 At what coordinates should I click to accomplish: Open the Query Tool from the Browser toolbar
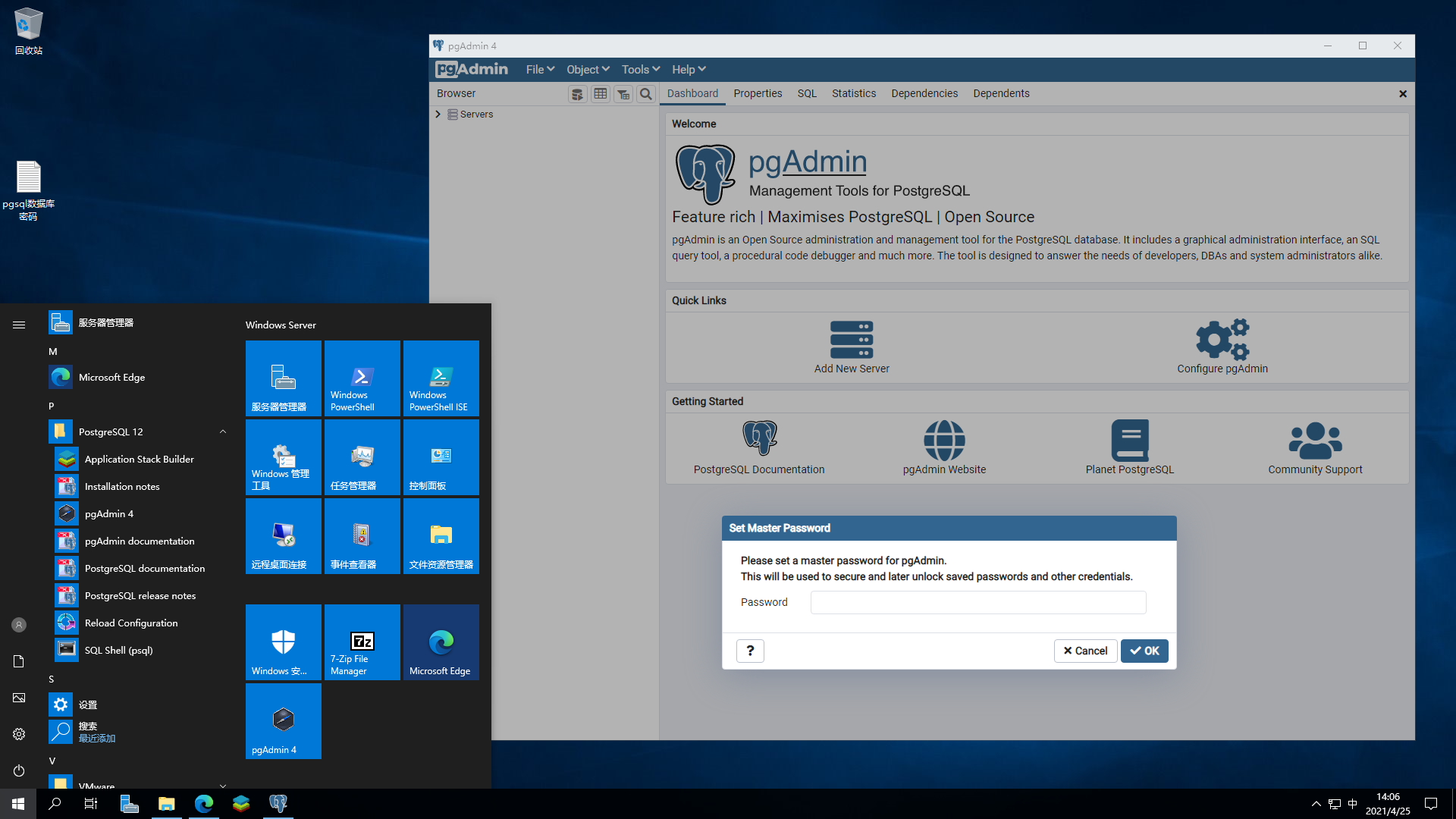[x=577, y=93]
